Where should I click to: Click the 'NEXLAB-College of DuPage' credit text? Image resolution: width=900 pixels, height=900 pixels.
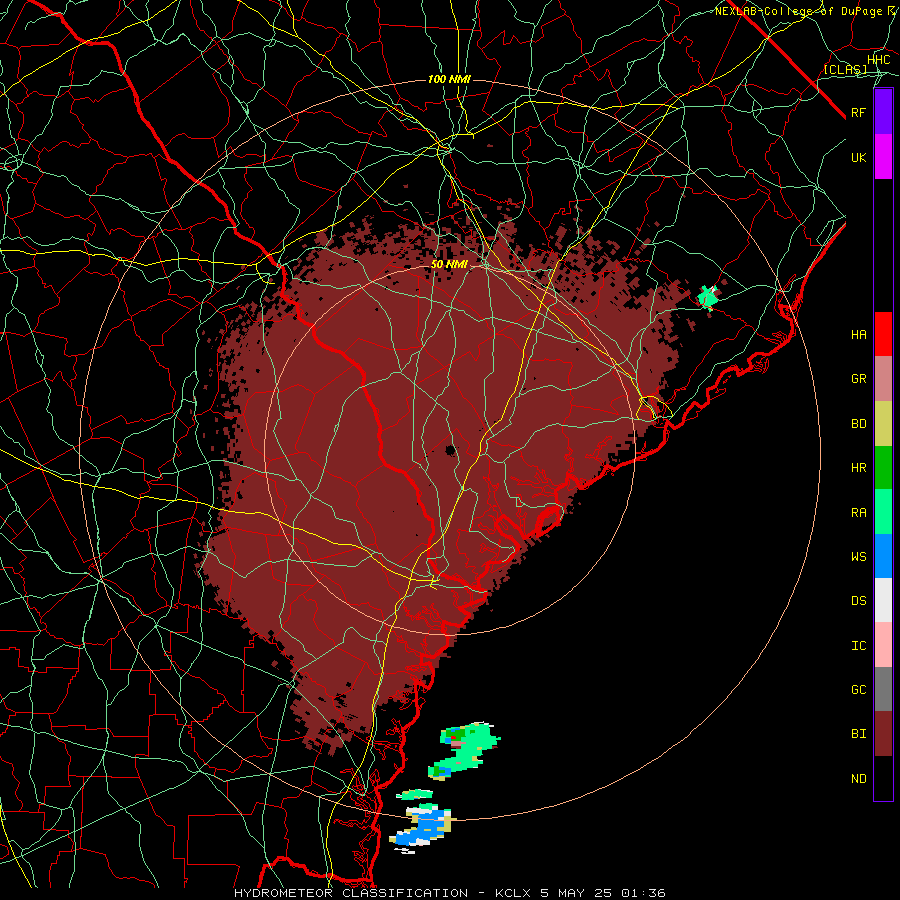coord(798,11)
